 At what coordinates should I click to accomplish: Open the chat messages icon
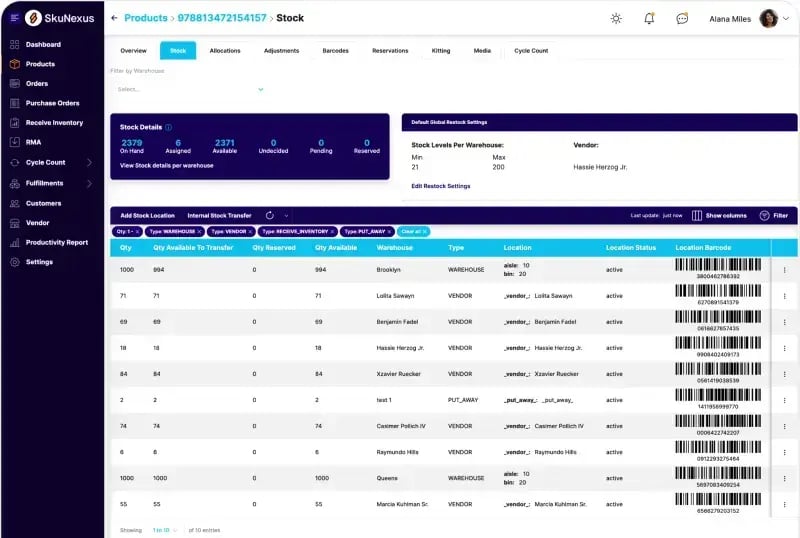point(682,19)
